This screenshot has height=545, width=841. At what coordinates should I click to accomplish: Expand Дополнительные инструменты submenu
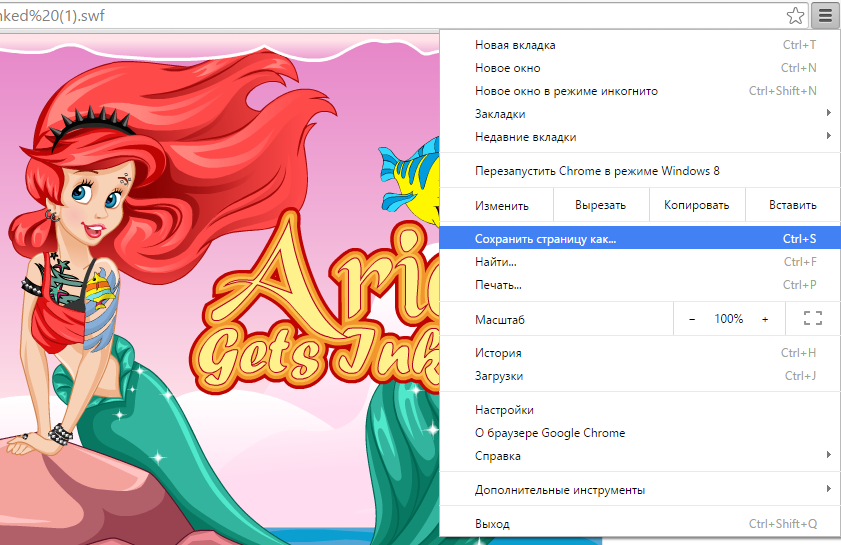tap(640, 490)
